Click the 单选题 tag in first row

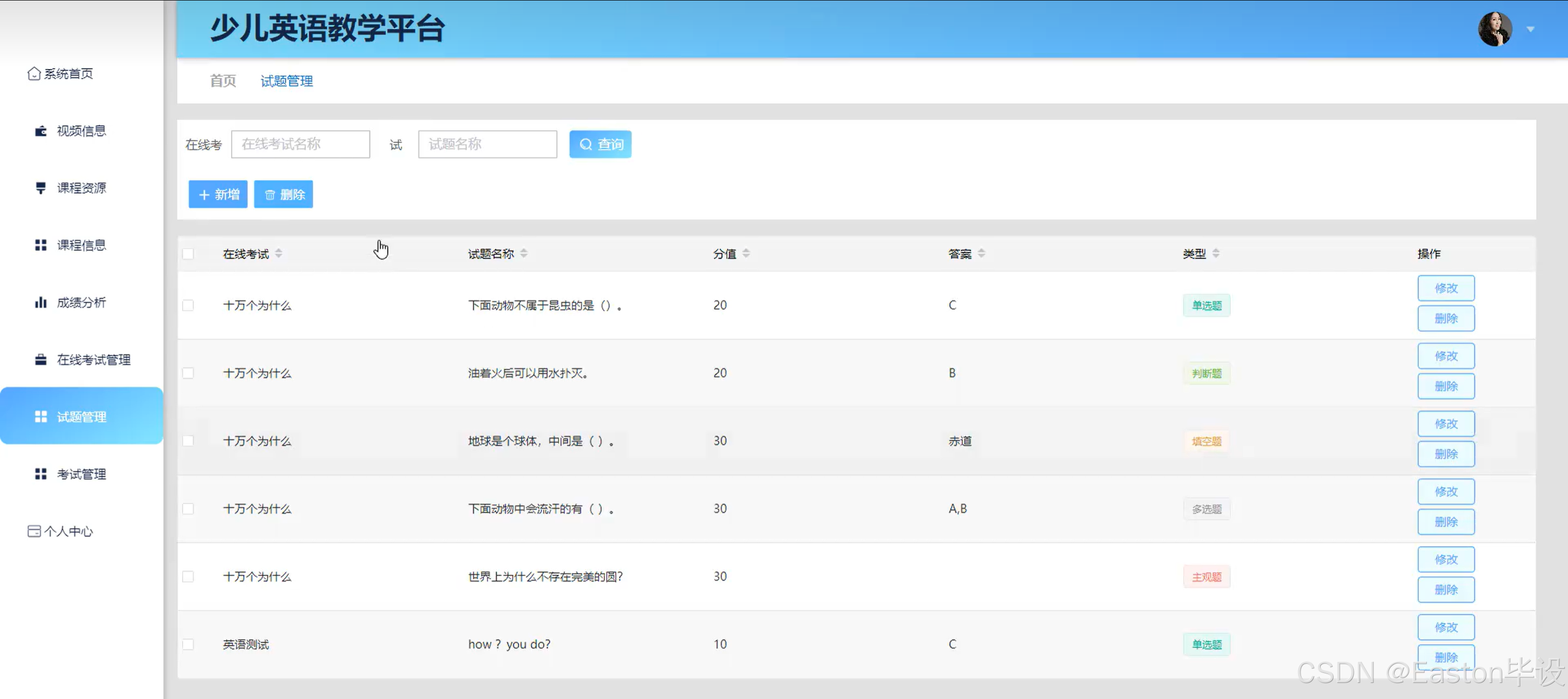pyautogui.click(x=1206, y=306)
